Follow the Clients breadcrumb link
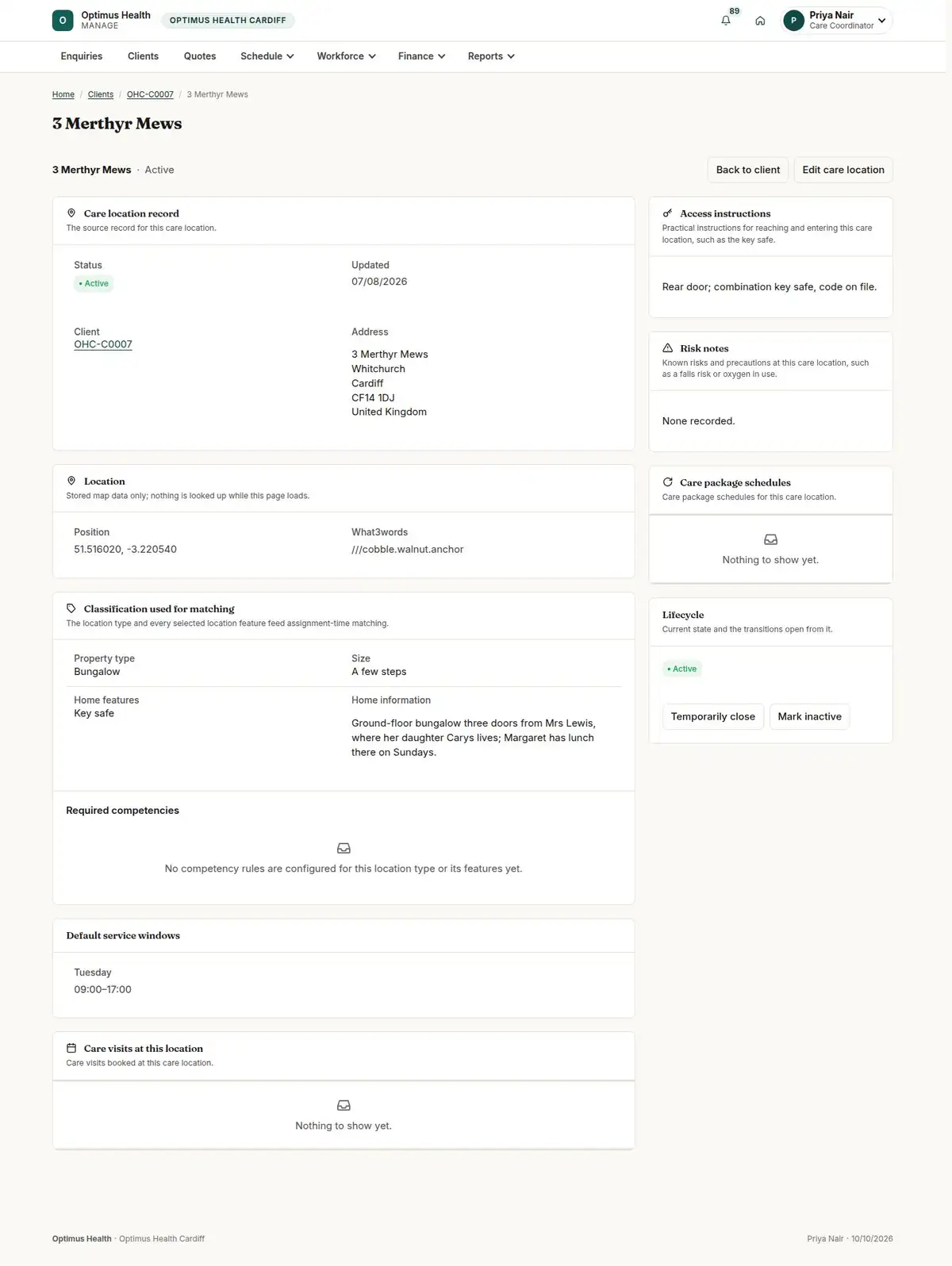Screen dimensions: 952x1266 [x=101, y=94]
